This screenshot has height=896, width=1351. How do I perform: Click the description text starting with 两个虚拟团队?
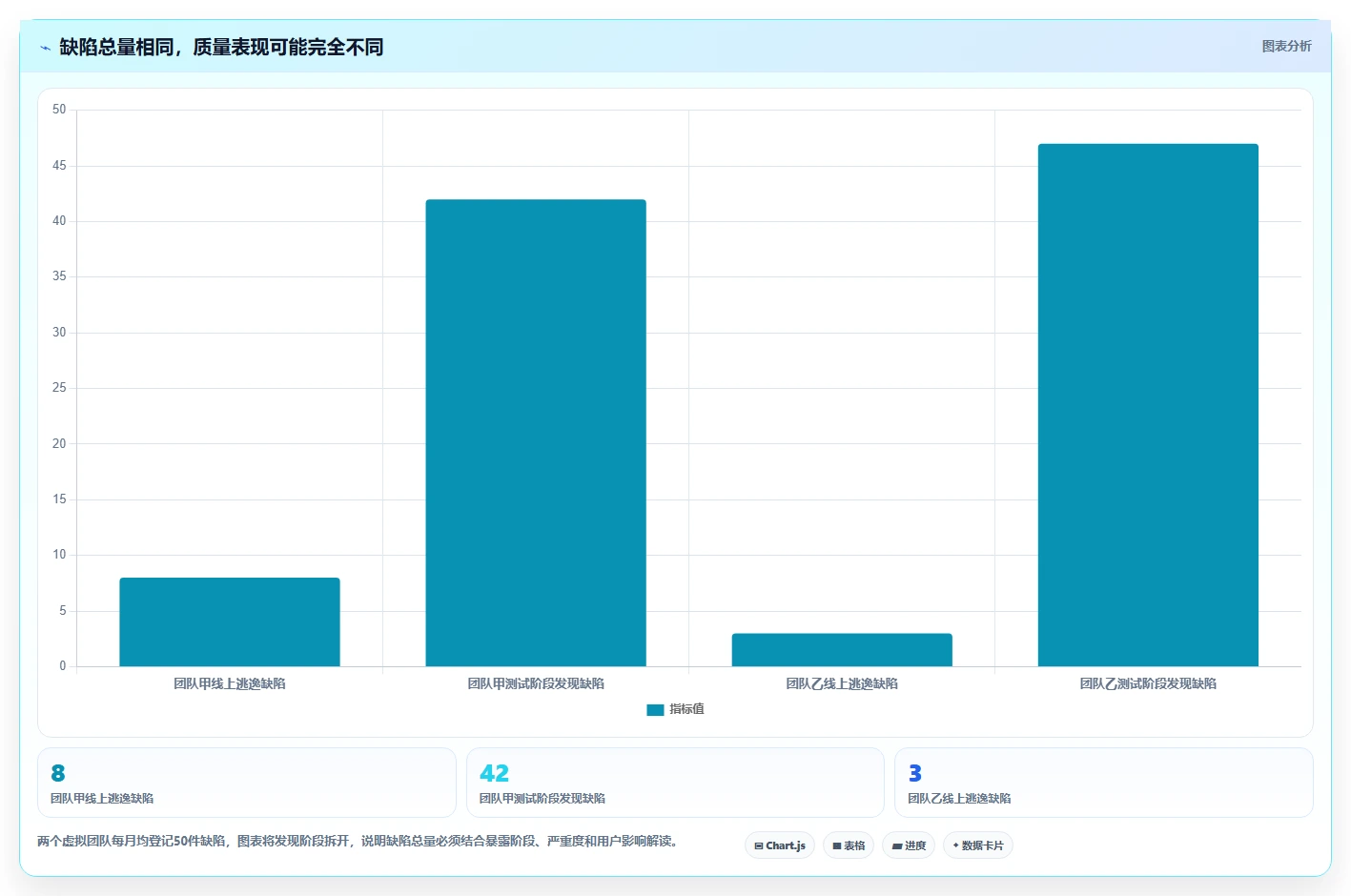(x=358, y=841)
